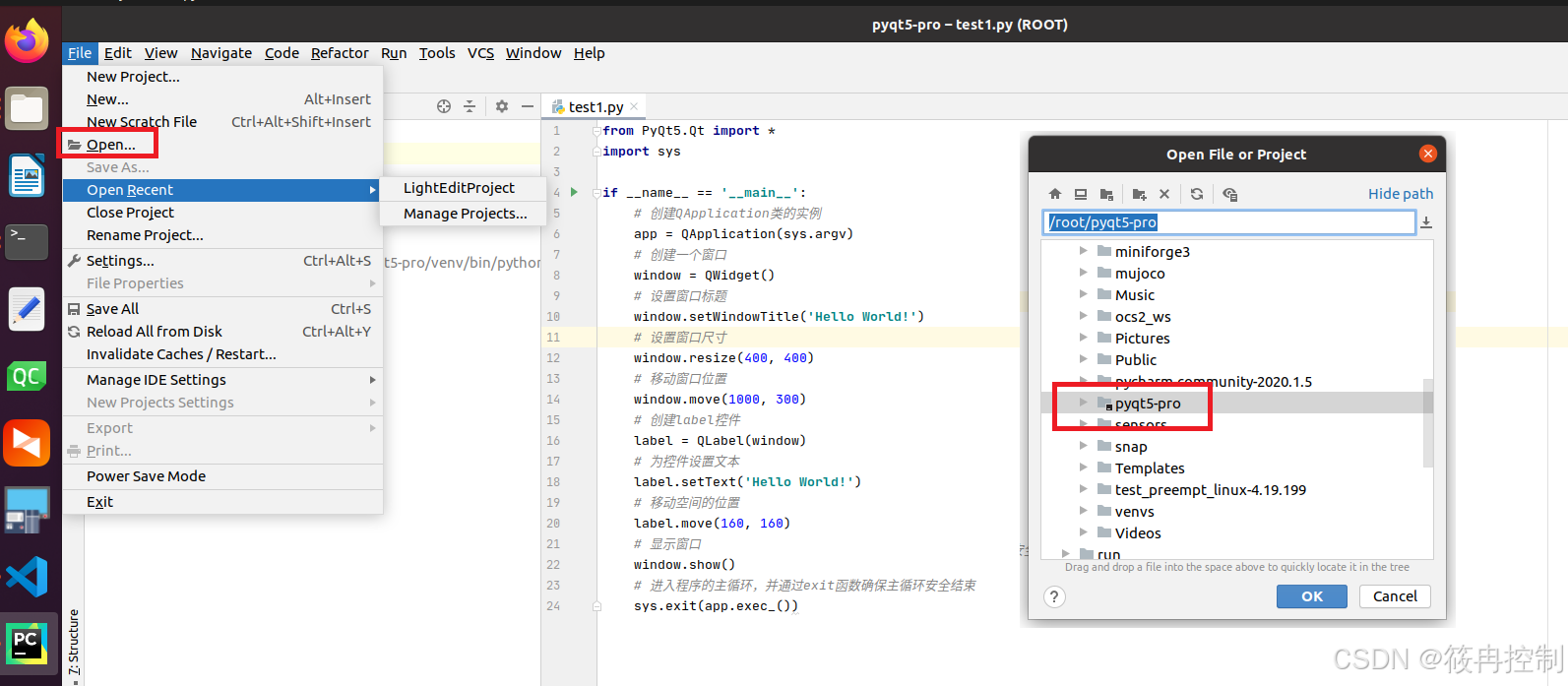Locate current file crosshair icon in Project panel

(x=444, y=106)
